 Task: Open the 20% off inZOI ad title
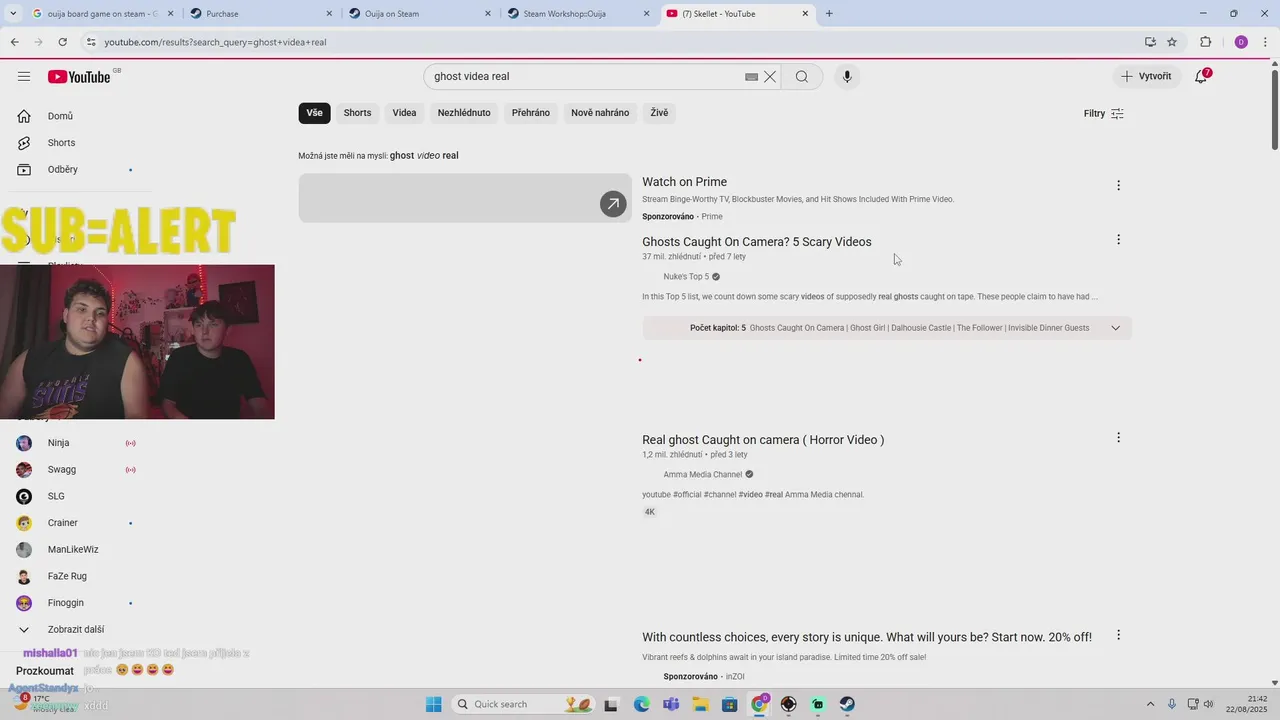coord(867,638)
